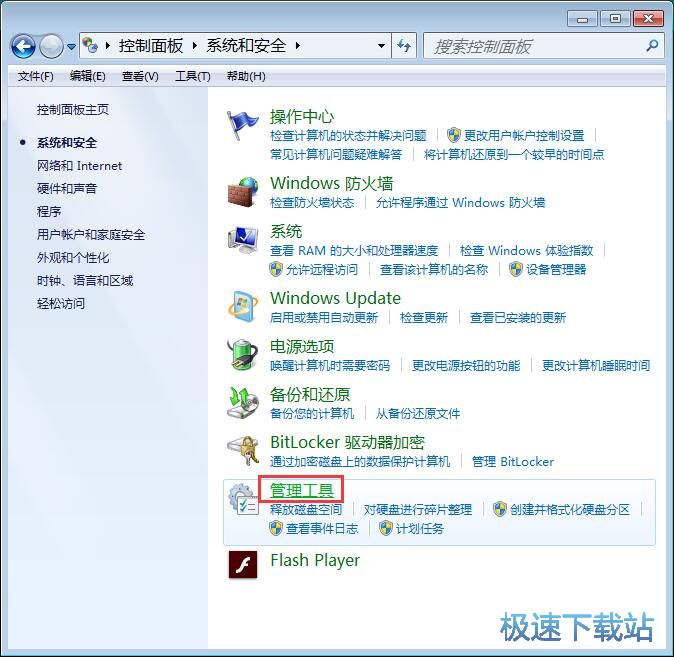Open the 文件(F) menu
This screenshot has height=657, width=674.
tap(36, 76)
